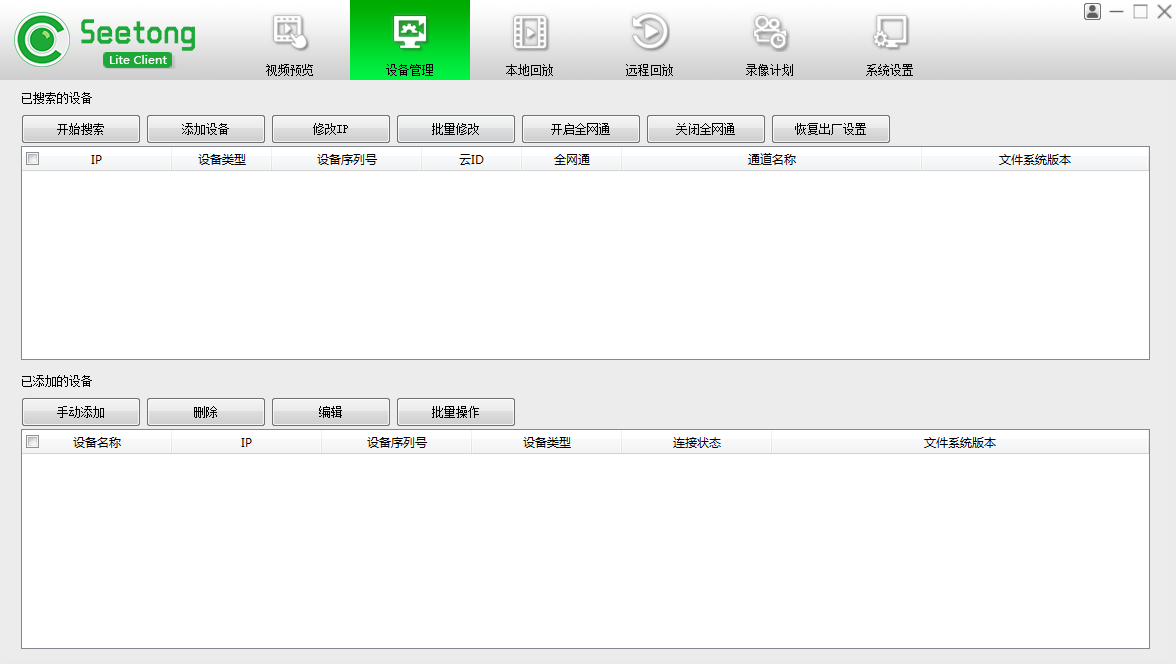Click 恢复出厂设置 factory reset button
The height and width of the screenshot is (664, 1176).
point(830,128)
